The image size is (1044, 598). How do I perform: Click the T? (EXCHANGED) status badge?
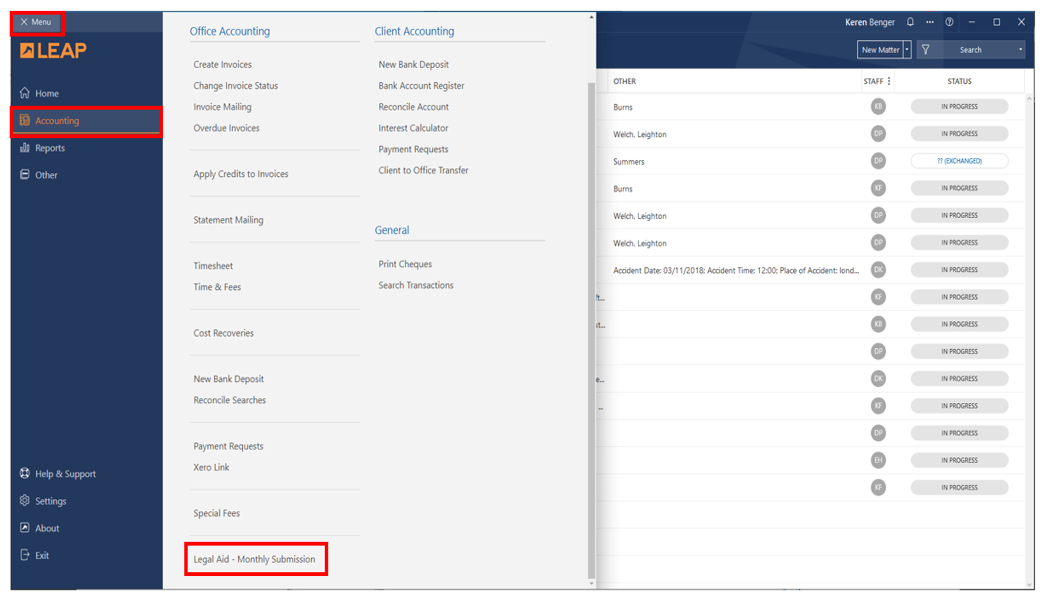coord(959,161)
